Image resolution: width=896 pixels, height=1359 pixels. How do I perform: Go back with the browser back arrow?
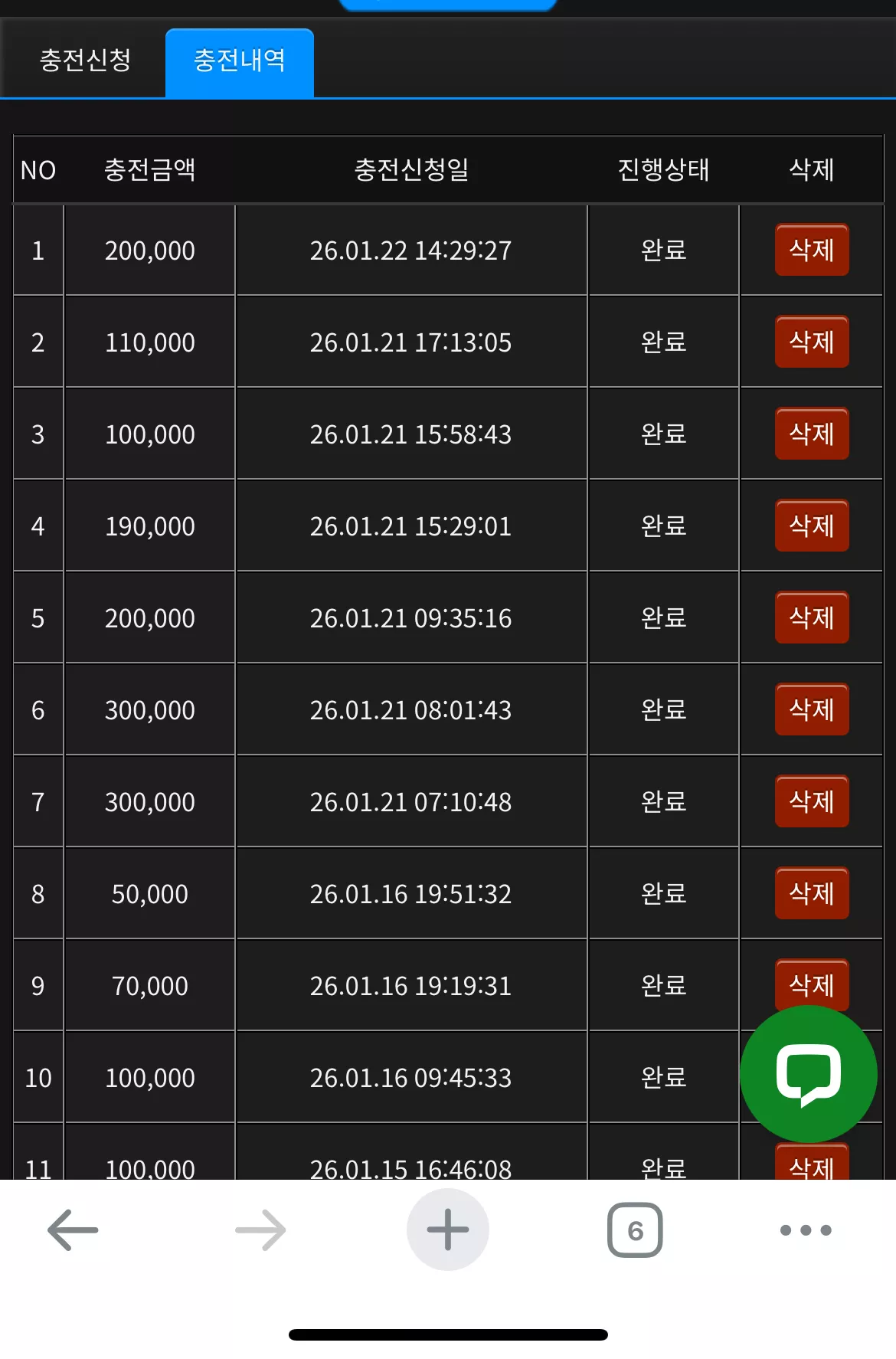point(73,1230)
